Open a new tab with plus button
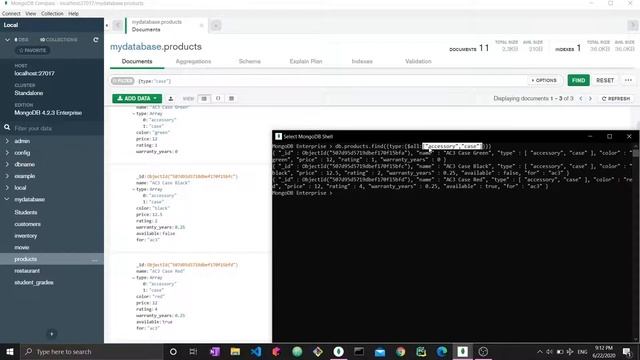The width and height of the screenshot is (640, 360). 216,26
